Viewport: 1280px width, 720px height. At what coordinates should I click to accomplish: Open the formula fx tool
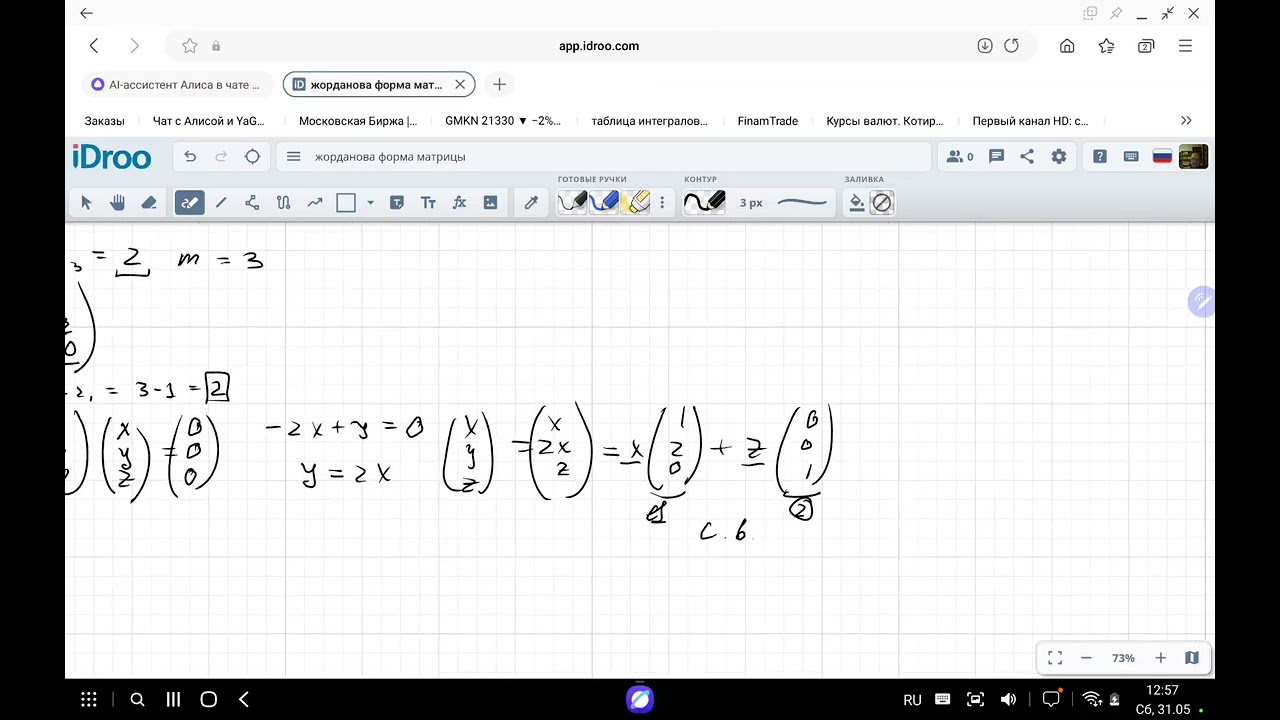[x=459, y=203]
